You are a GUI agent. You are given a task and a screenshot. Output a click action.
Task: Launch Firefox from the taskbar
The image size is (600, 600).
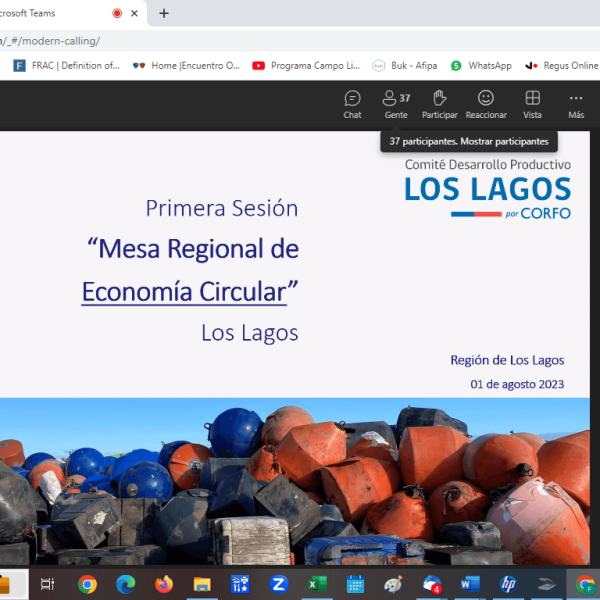pos(164,584)
